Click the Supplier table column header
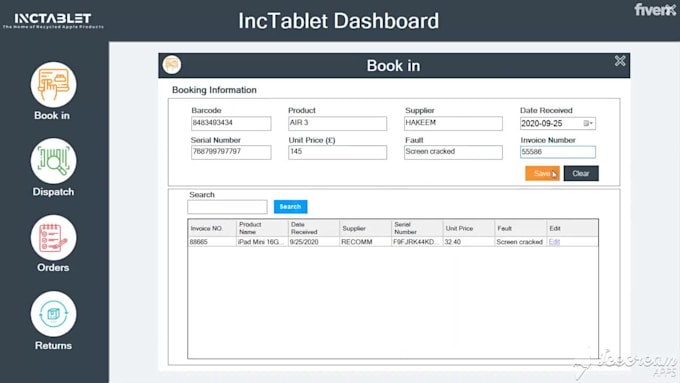 (x=366, y=228)
